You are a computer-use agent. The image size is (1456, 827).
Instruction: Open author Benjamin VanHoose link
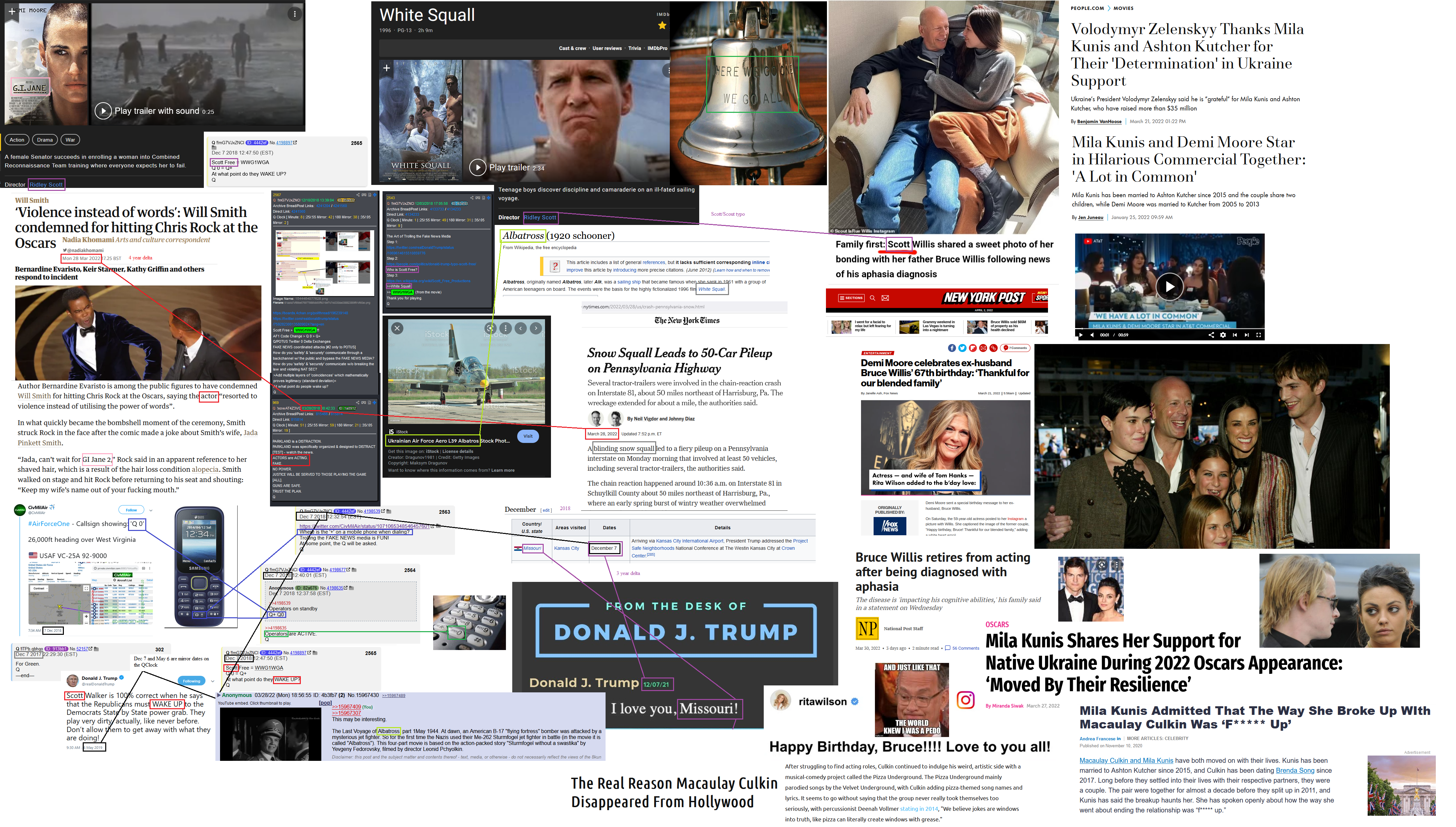1099,121
